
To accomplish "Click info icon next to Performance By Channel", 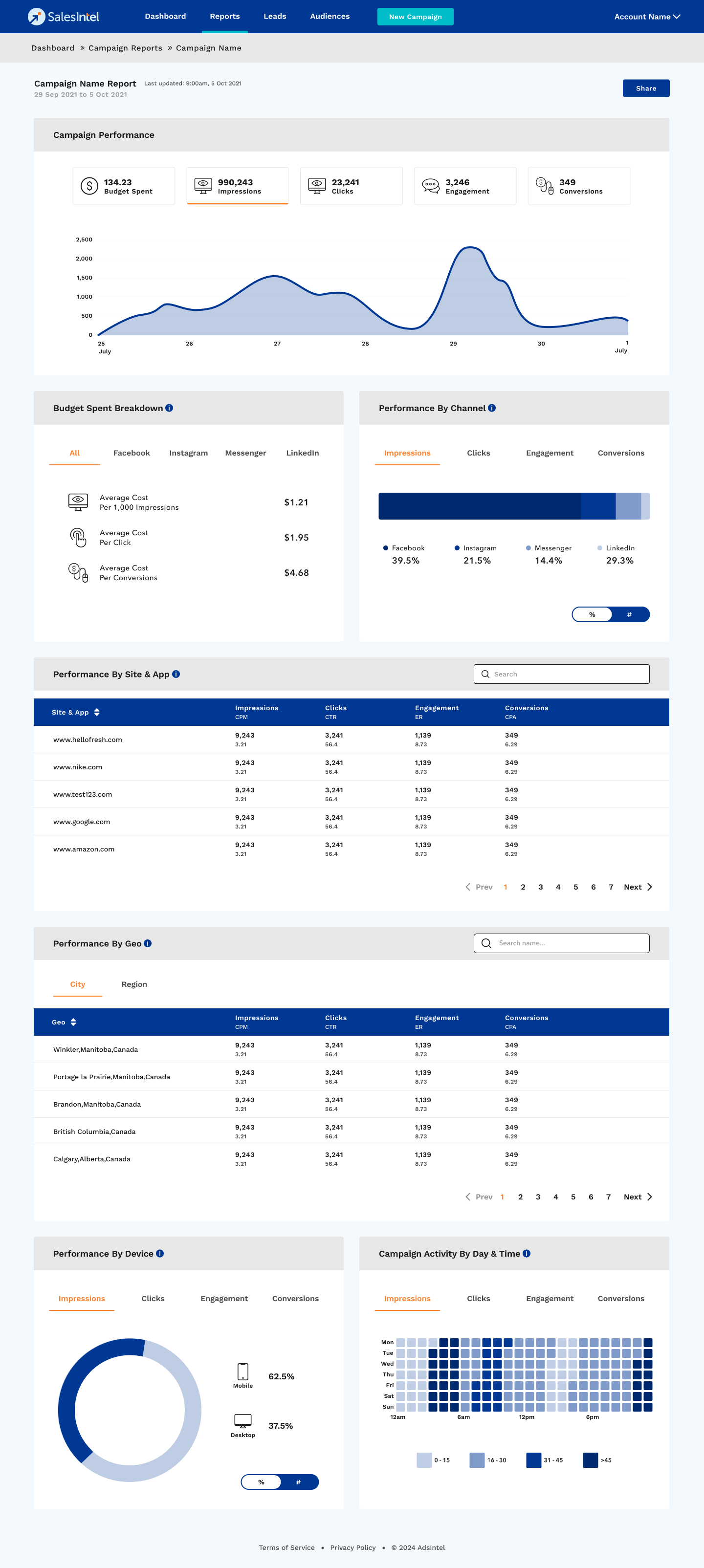I will [492, 408].
